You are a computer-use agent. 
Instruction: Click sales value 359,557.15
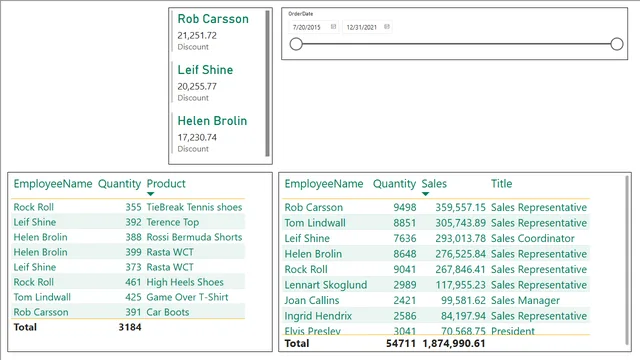click(x=460, y=207)
